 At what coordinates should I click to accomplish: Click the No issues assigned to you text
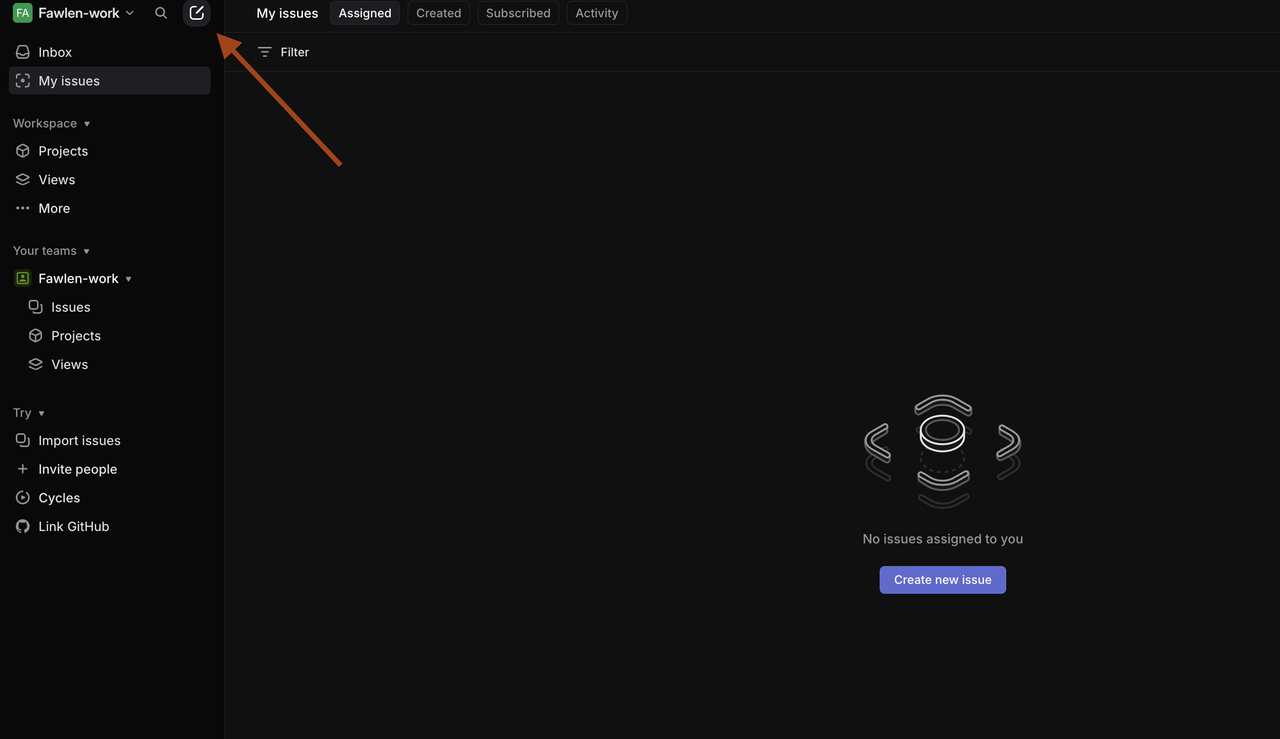coord(943,539)
